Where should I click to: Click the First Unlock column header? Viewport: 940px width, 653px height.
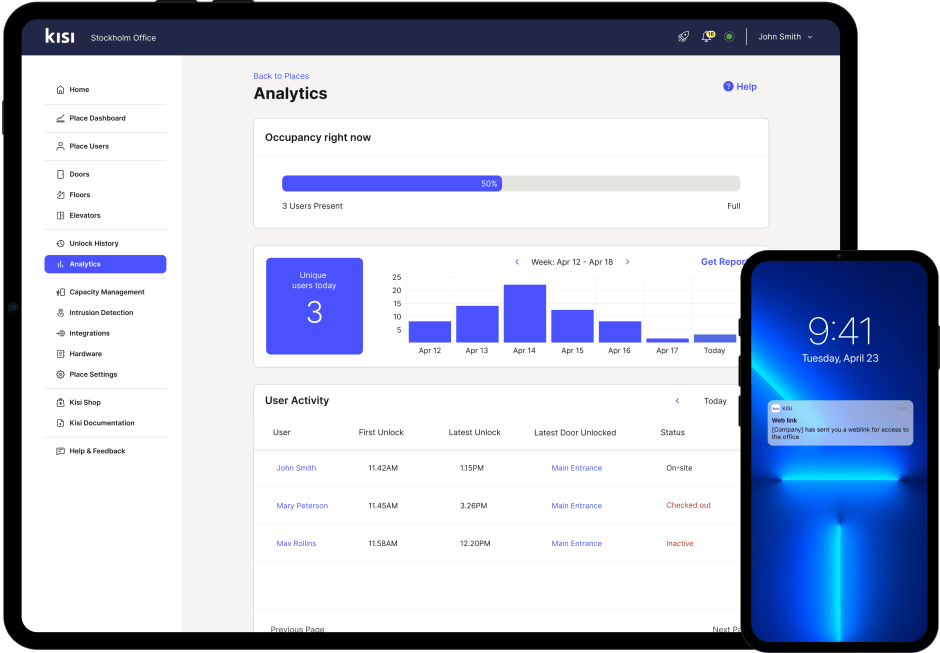tap(381, 432)
